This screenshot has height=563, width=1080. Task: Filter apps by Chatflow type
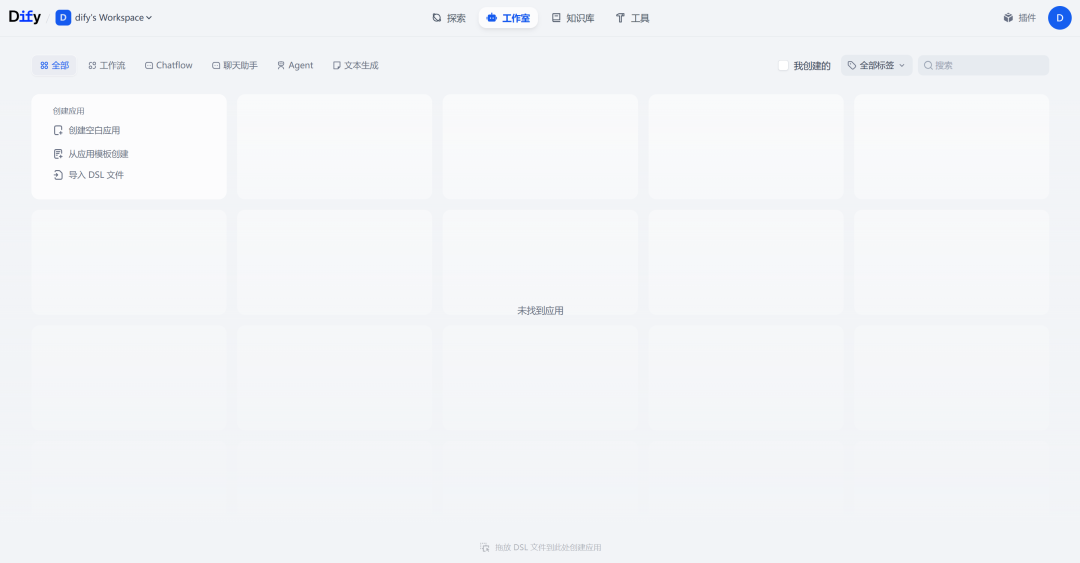click(169, 65)
